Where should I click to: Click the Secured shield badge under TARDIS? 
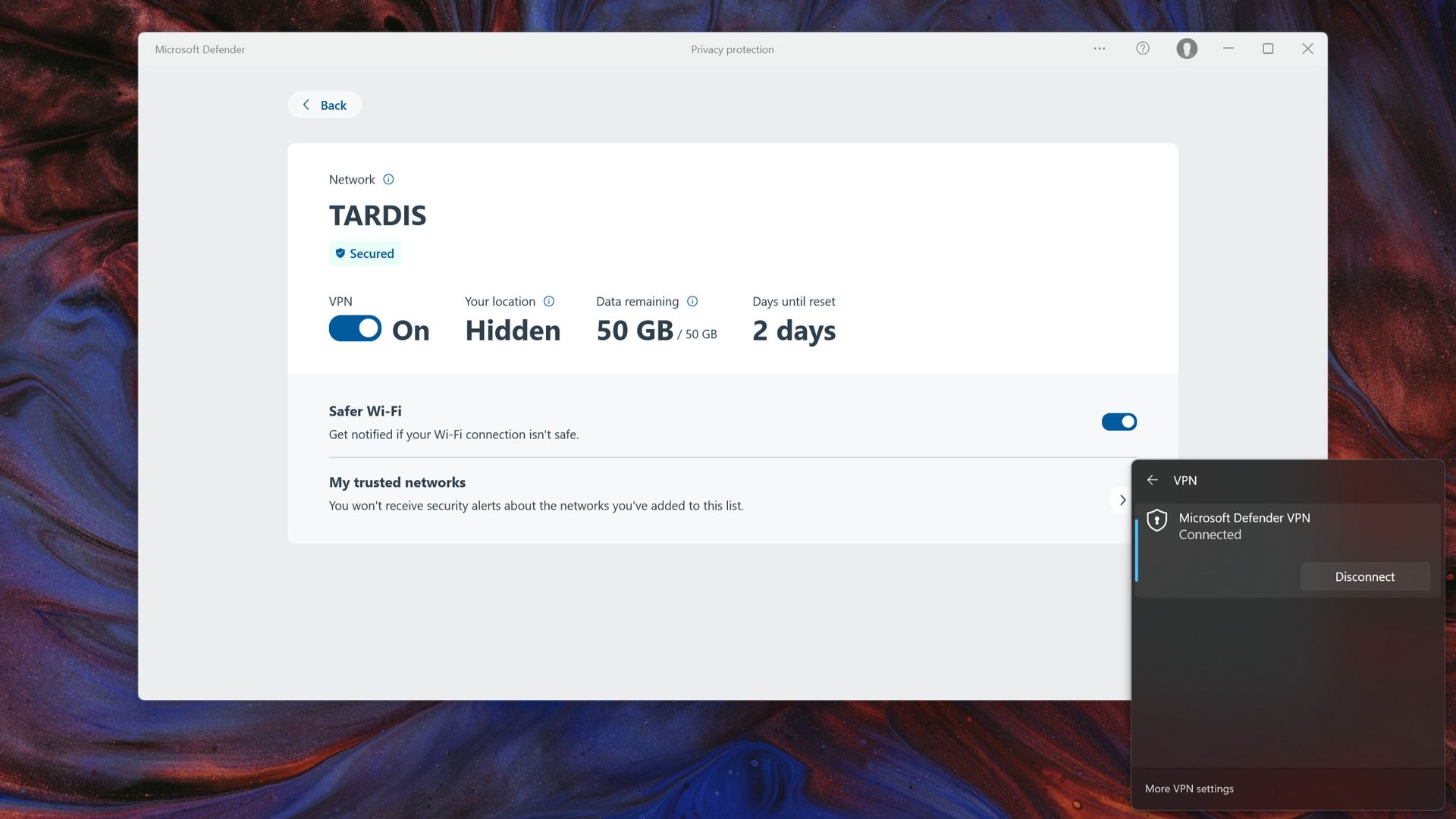[365, 253]
